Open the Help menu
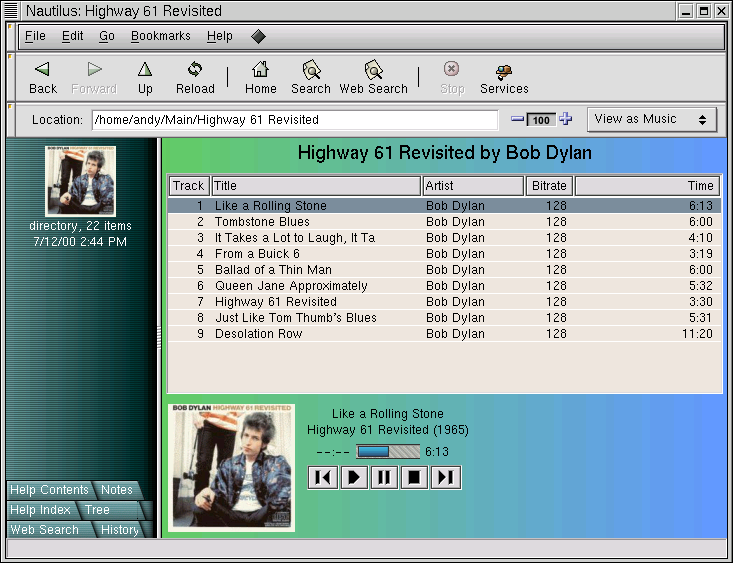The width and height of the screenshot is (733, 563). (x=220, y=36)
